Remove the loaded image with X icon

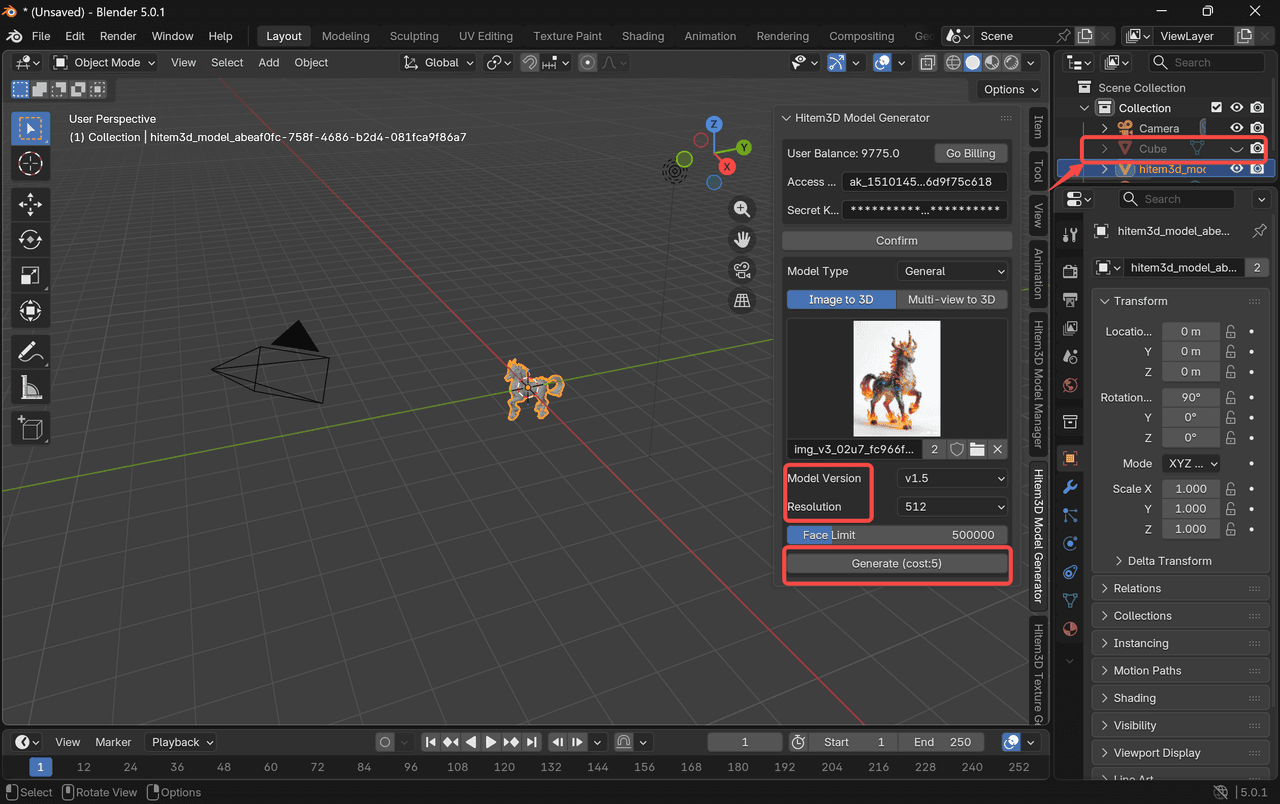(x=997, y=450)
